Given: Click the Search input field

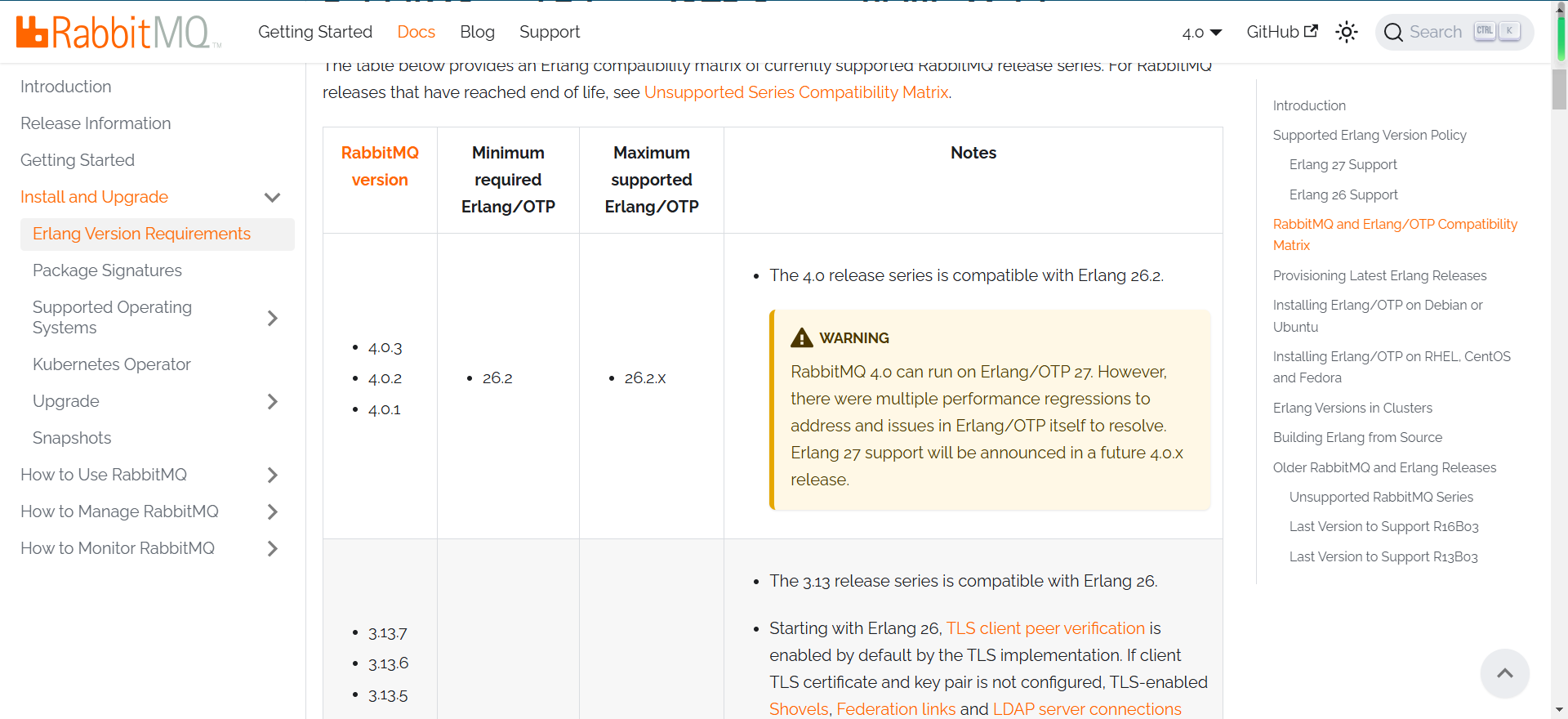Looking at the screenshot, I should tap(1437, 33).
